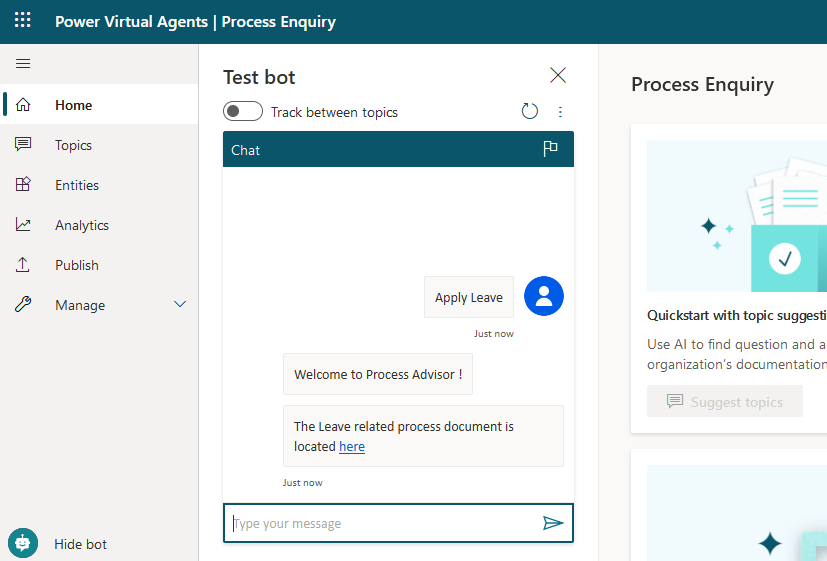Click Welcome to Process Advisor message
Viewport: 827px width, 561px height.
378,374
